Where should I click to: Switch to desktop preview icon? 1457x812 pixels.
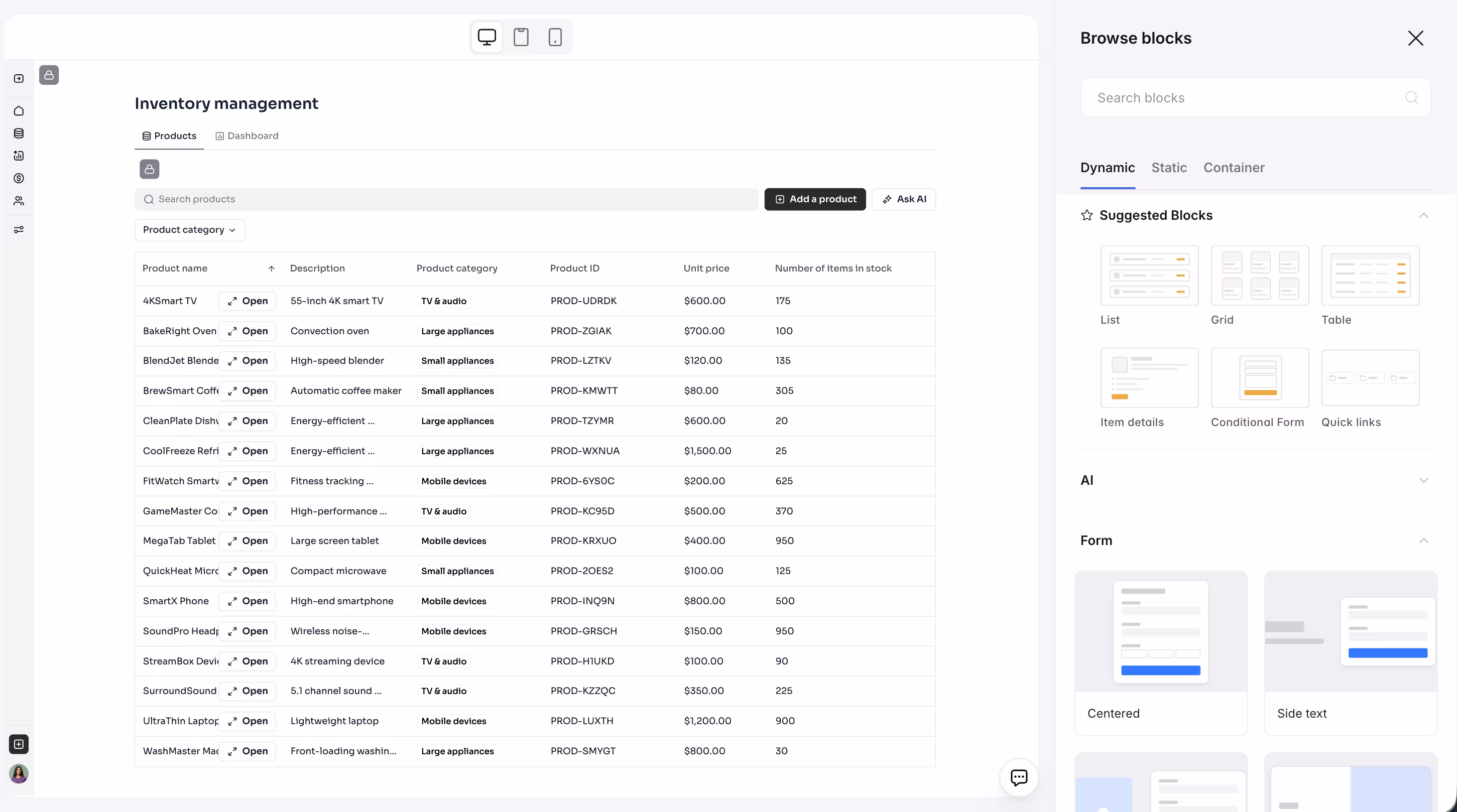[487, 37]
